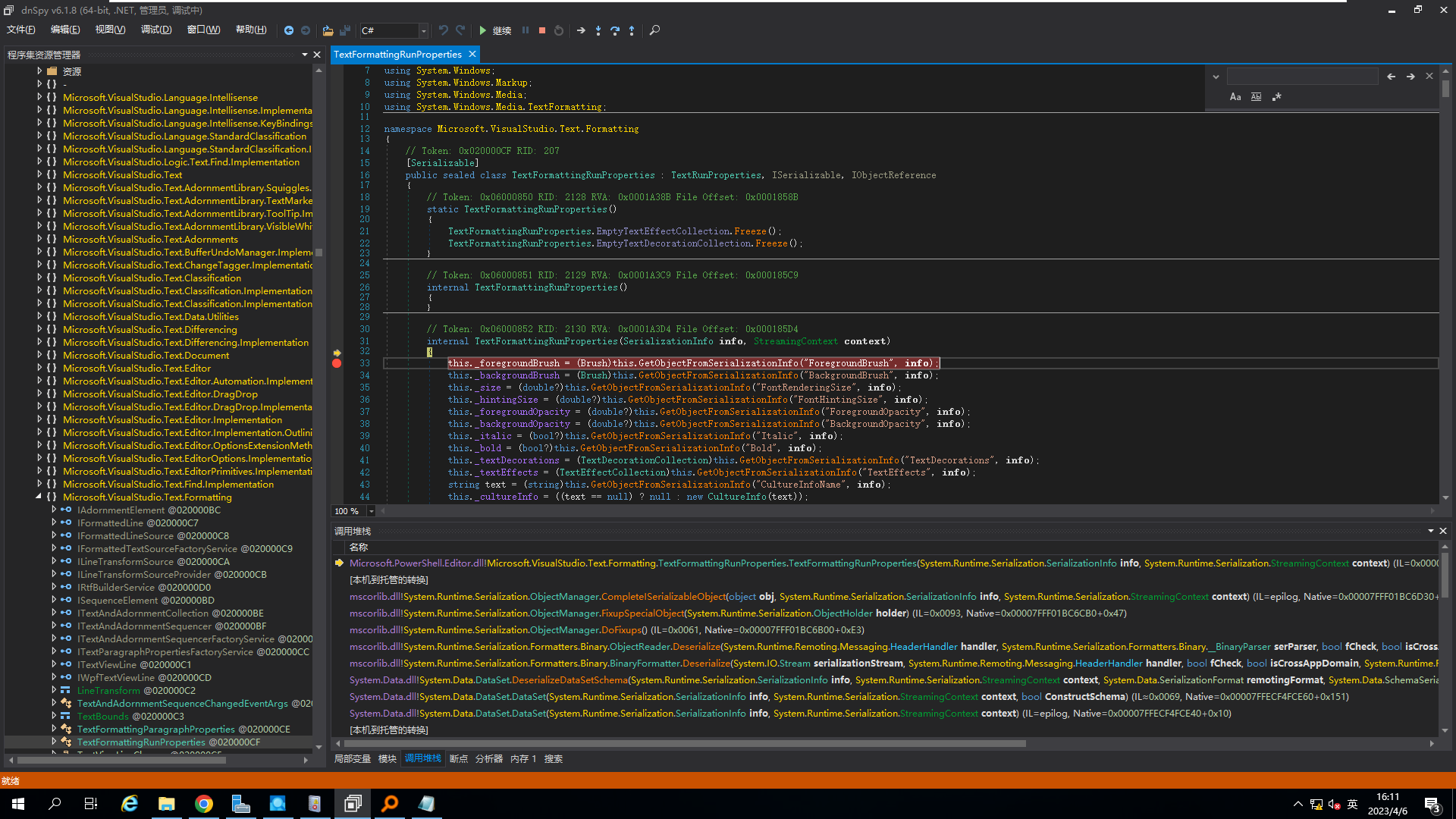Close the Assembly Explorer panel

coord(317,55)
